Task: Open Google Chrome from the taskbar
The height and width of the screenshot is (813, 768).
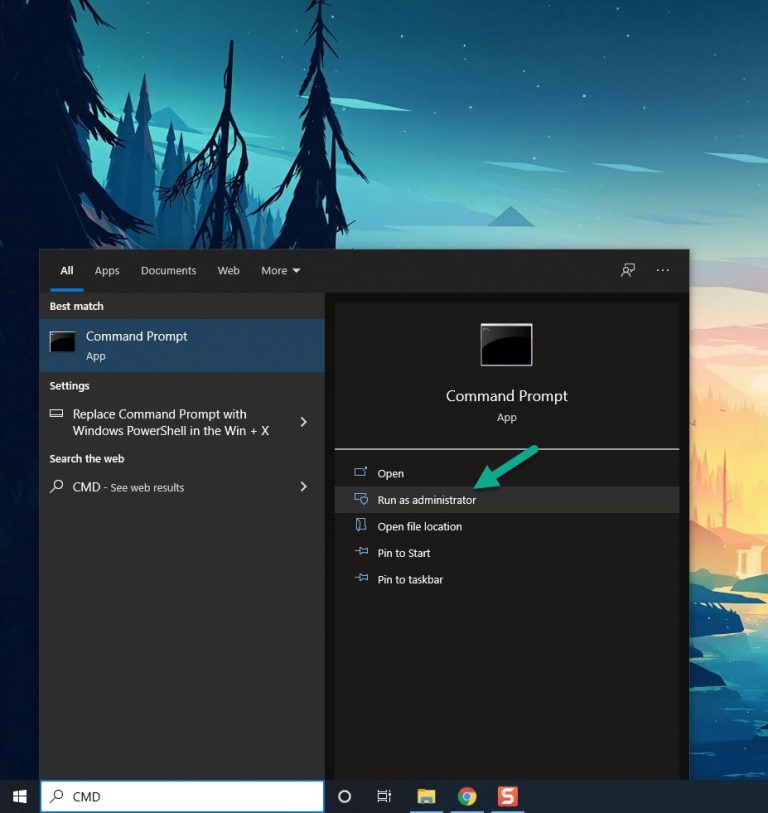Action: [467, 796]
